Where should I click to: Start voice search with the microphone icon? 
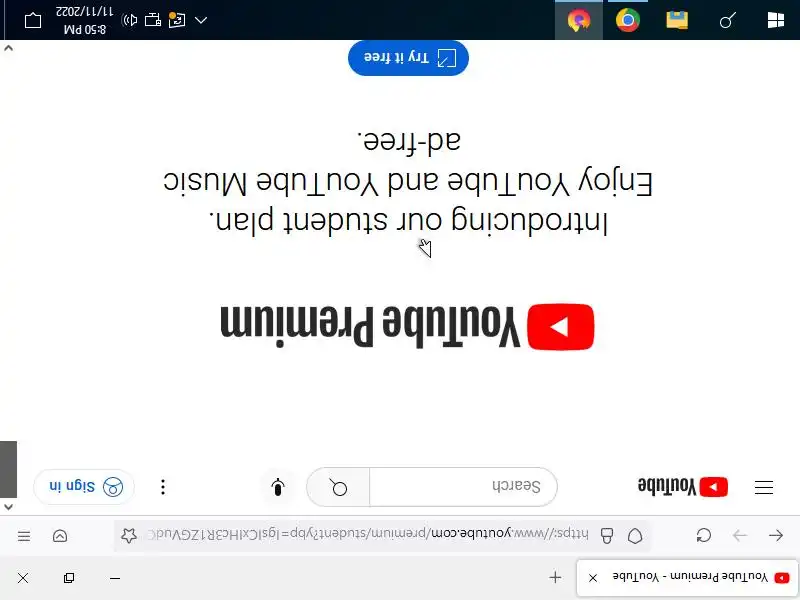coord(278,487)
